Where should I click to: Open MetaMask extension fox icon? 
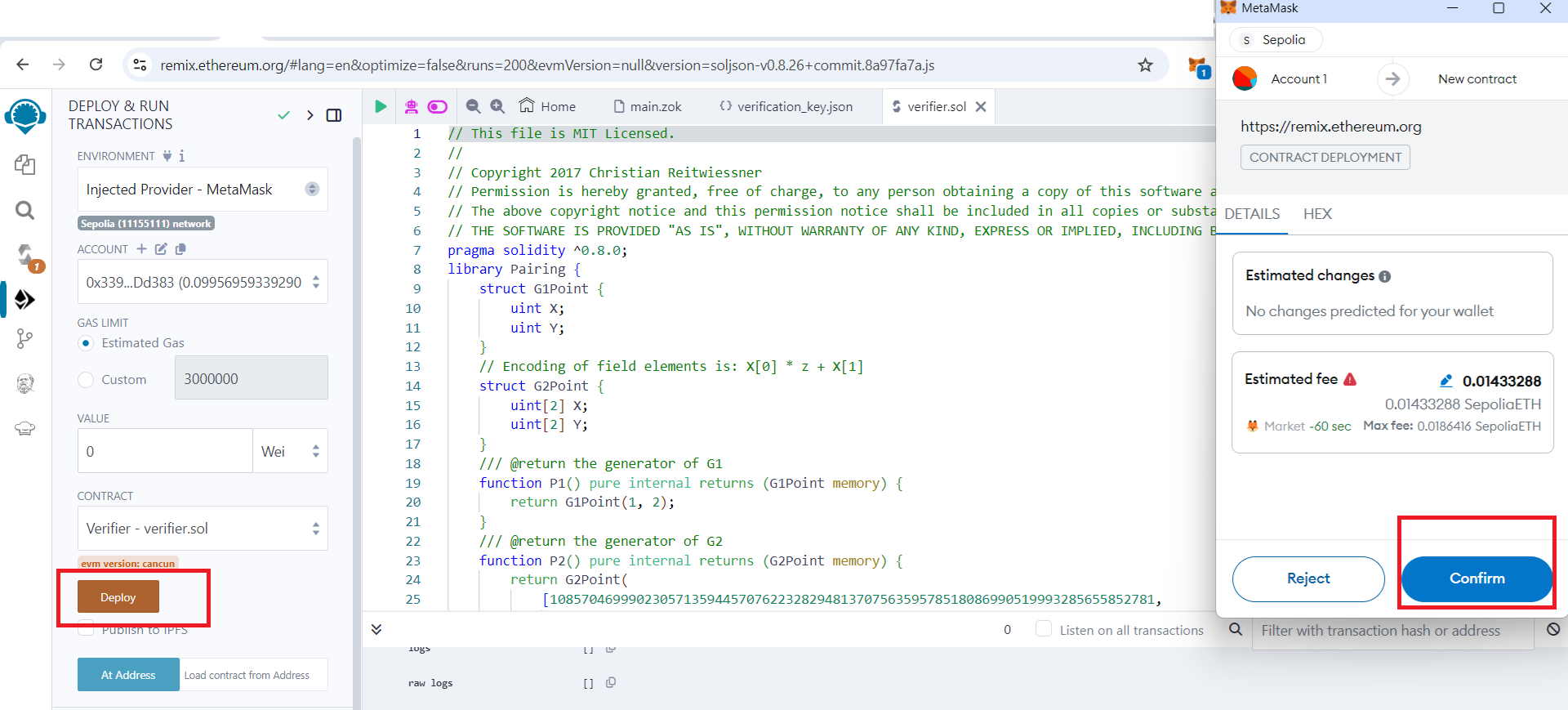pos(1198,67)
